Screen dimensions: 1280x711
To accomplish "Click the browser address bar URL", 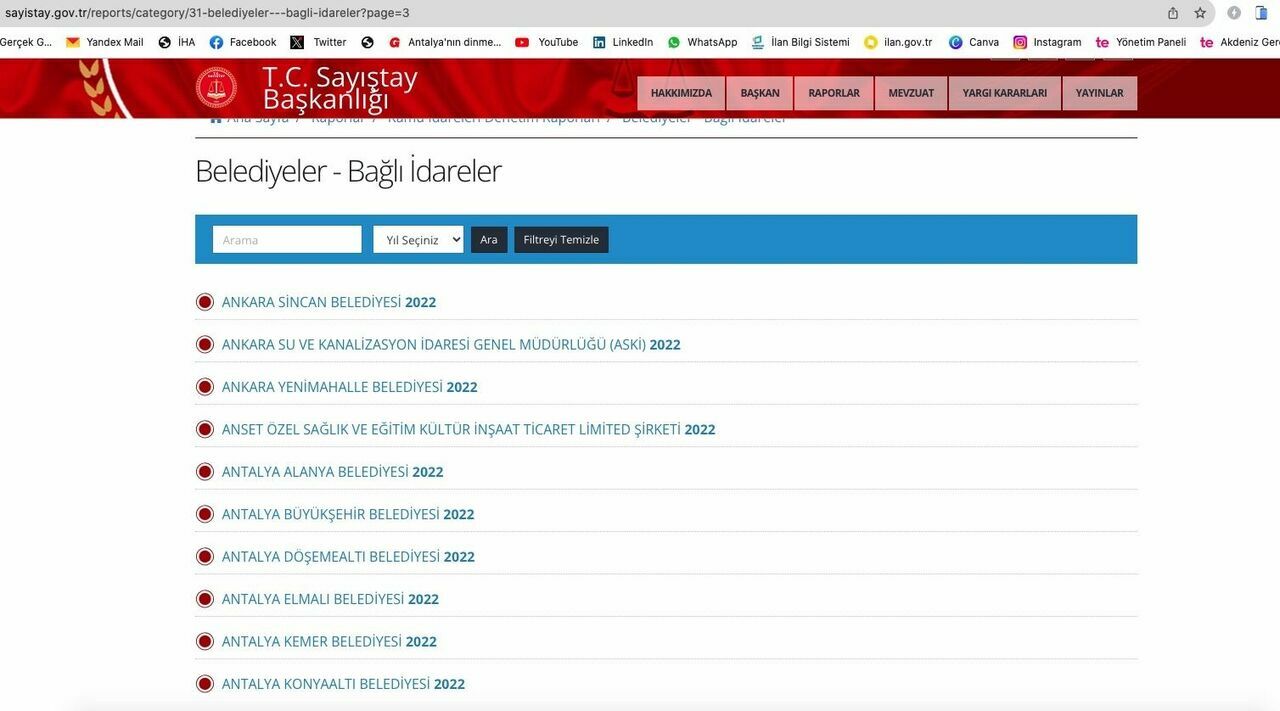I will click(207, 13).
